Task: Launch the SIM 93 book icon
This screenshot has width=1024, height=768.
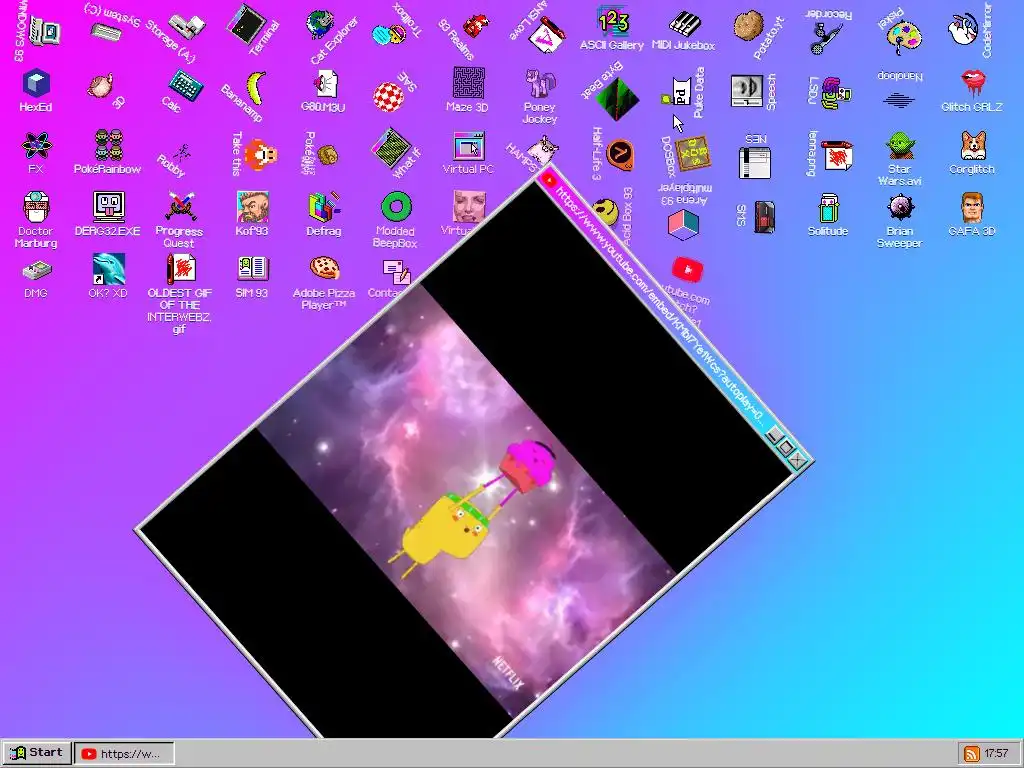Action: (252, 269)
